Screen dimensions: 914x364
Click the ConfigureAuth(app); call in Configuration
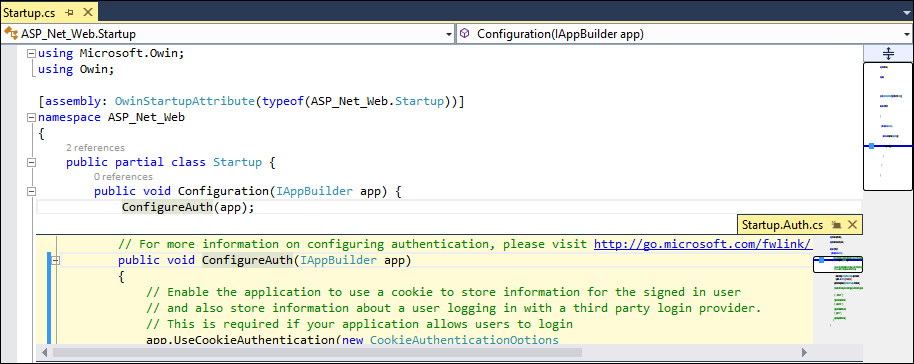pos(188,207)
